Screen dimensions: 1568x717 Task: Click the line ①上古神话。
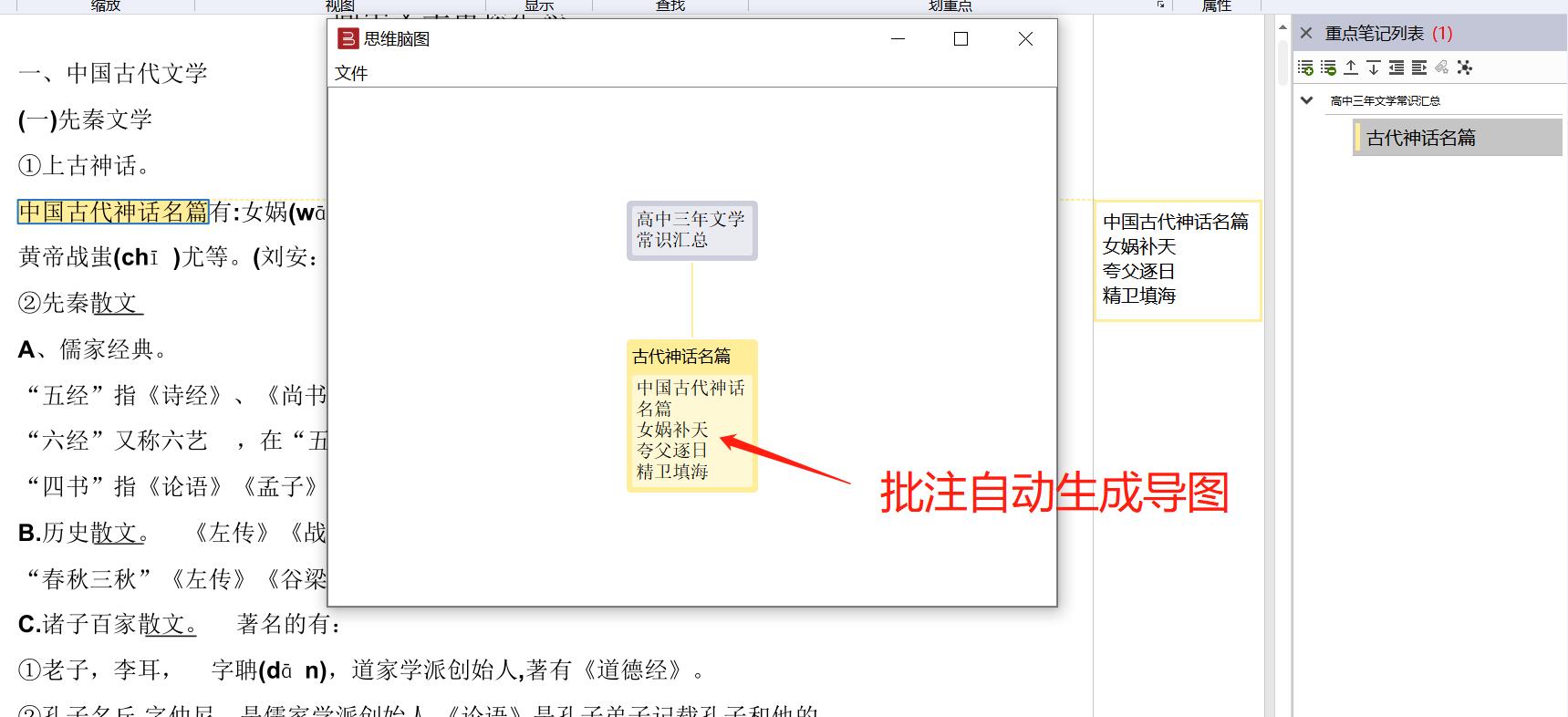click(84, 166)
